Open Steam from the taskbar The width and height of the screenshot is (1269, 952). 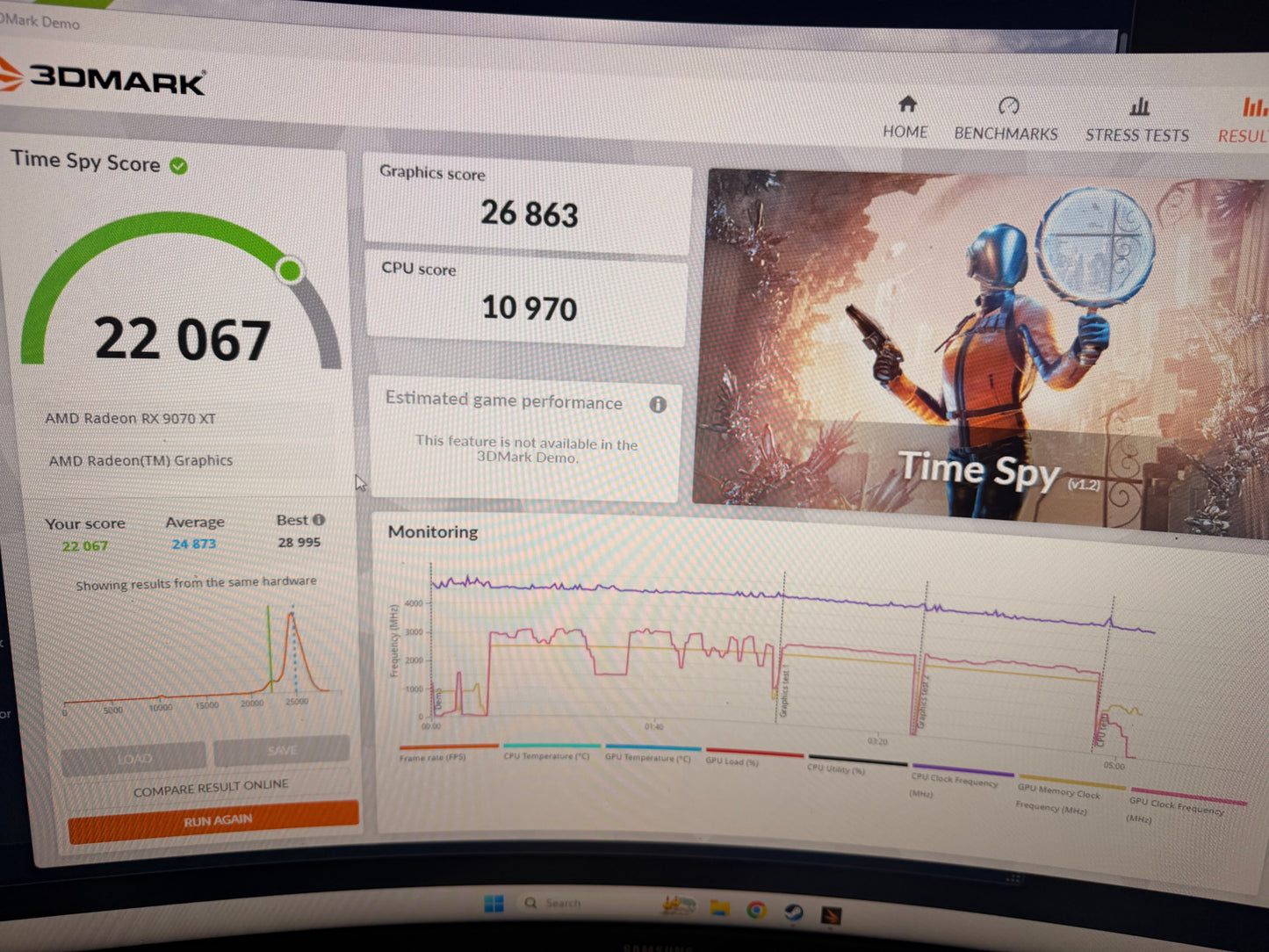(793, 912)
